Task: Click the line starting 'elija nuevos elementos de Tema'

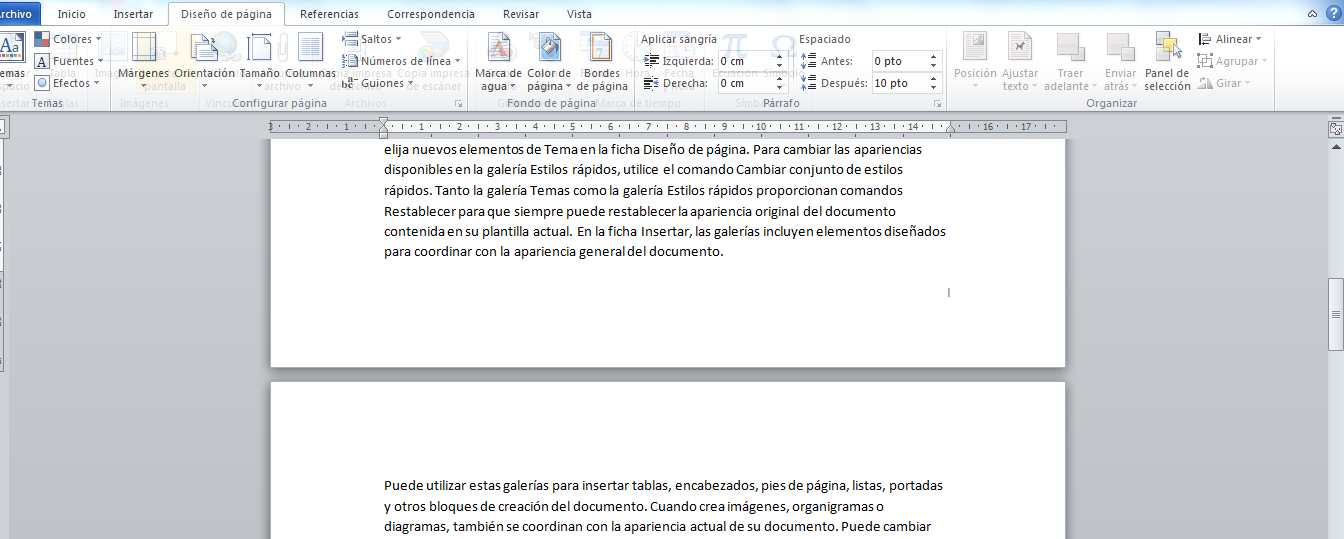Action: coord(653,150)
